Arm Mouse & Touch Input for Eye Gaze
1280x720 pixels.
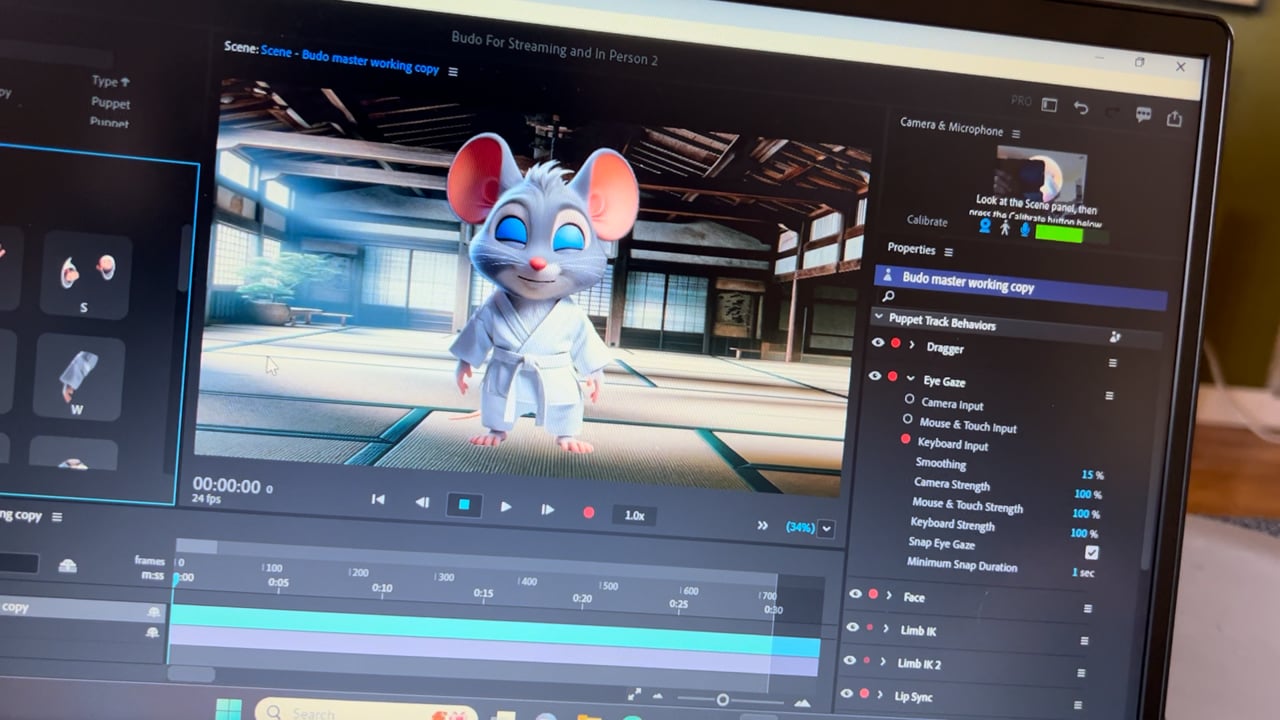pos(907,420)
